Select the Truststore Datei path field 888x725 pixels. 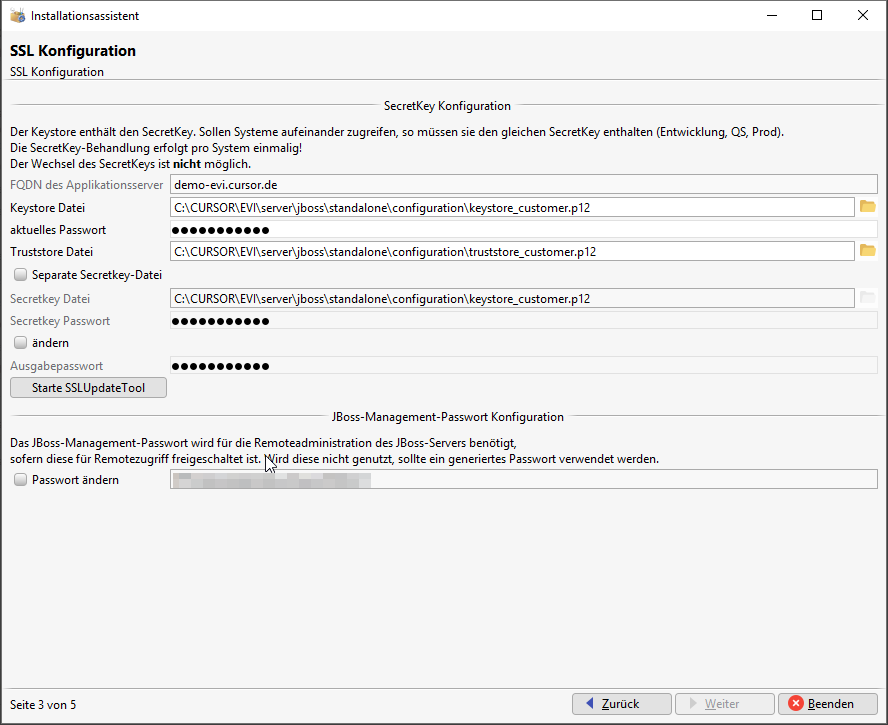tap(512, 252)
